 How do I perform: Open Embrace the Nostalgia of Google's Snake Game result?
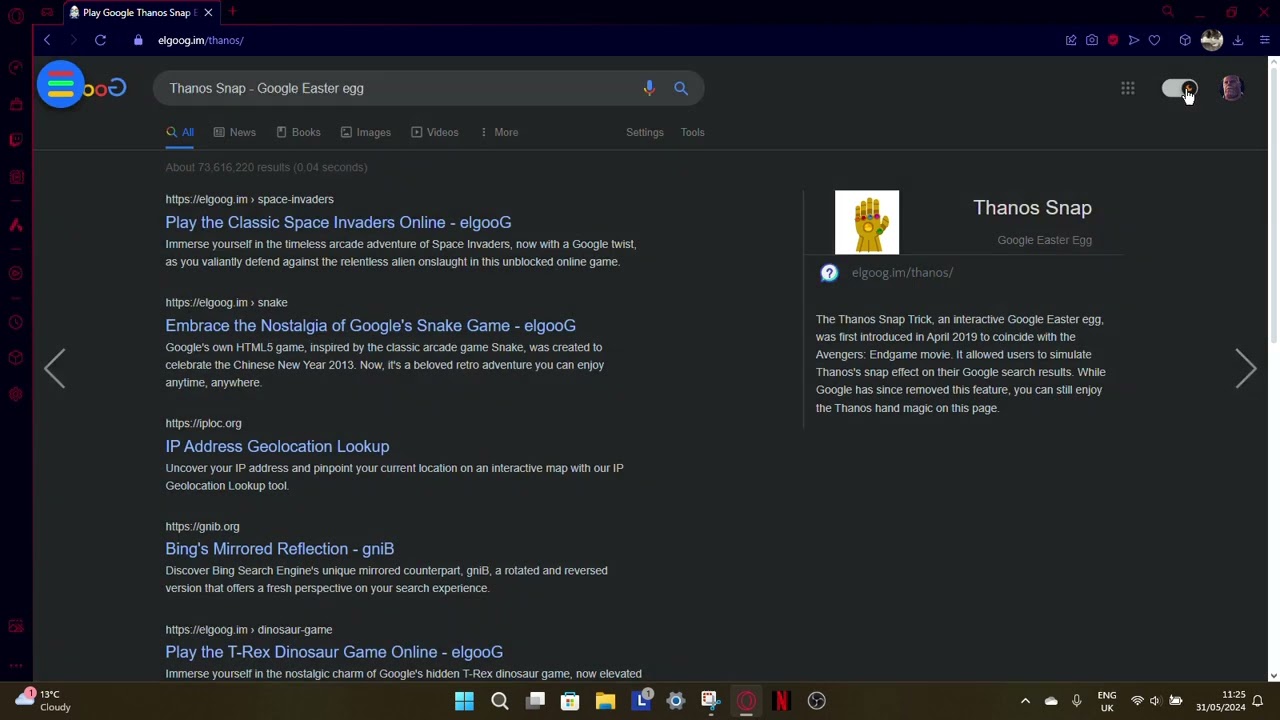[x=370, y=325]
